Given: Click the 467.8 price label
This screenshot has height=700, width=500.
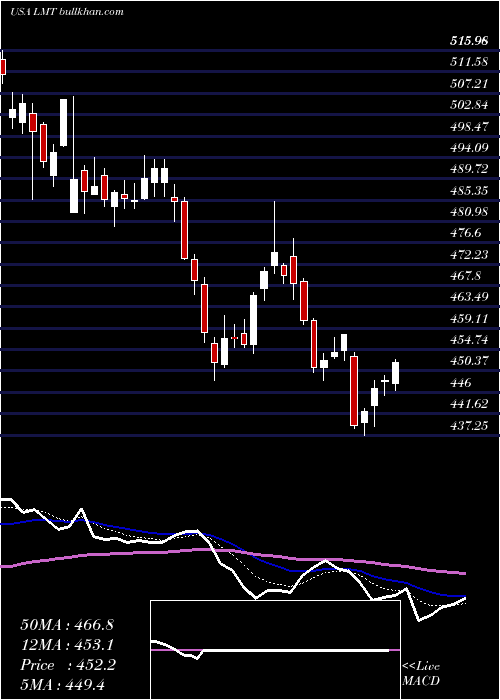Looking at the screenshot, I should 465,276.
